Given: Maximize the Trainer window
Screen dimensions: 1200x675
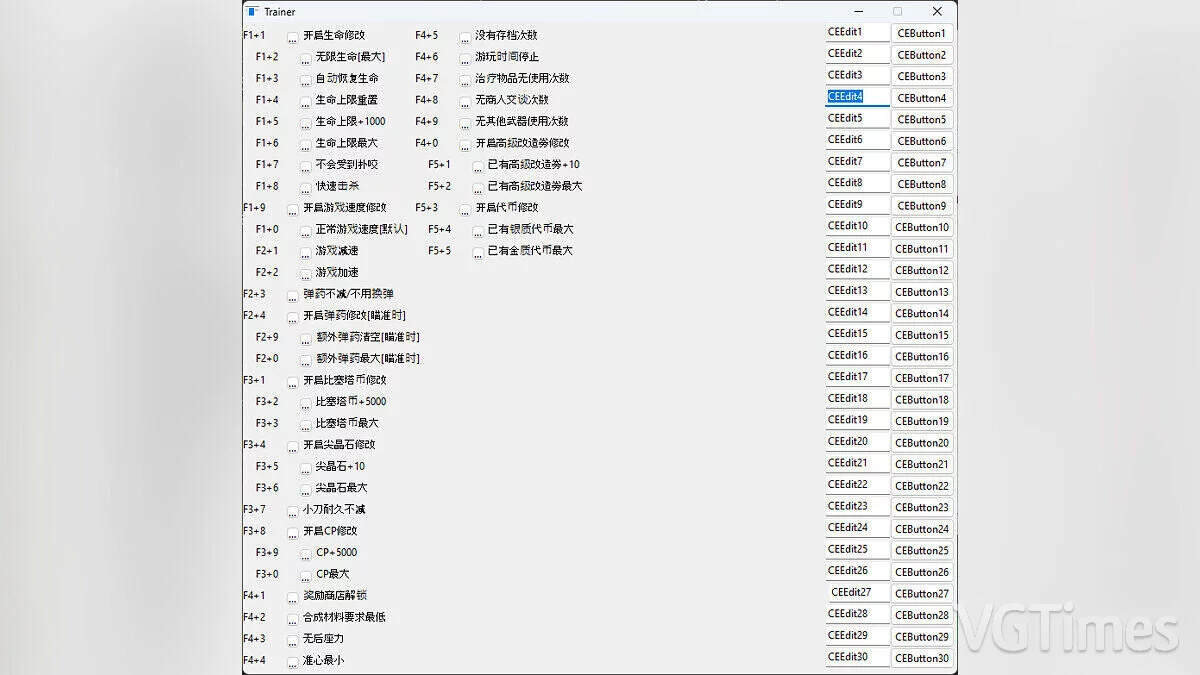Looking at the screenshot, I should [x=897, y=12].
